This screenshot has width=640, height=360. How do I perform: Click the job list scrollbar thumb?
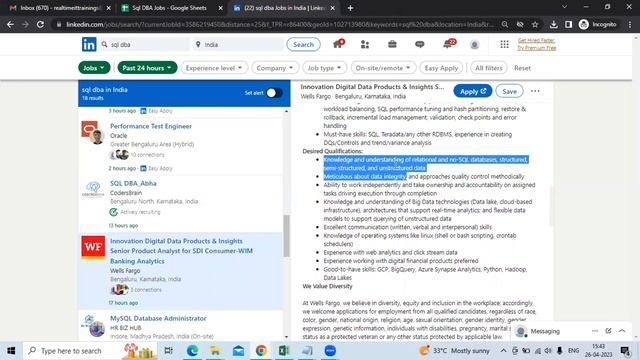286,236
